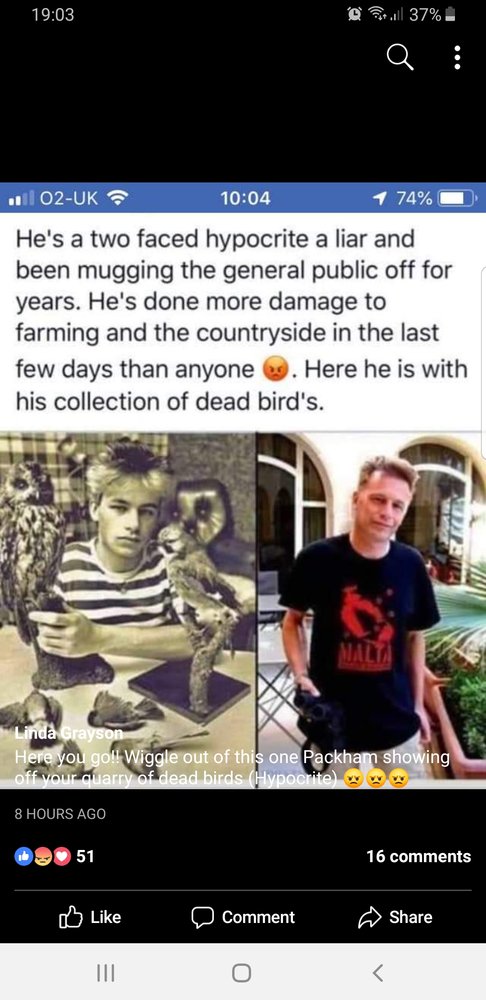The width and height of the screenshot is (486, 1000).
Task: Tap the 8 HOURS AGO timestamp
Action: click(60, 814)
